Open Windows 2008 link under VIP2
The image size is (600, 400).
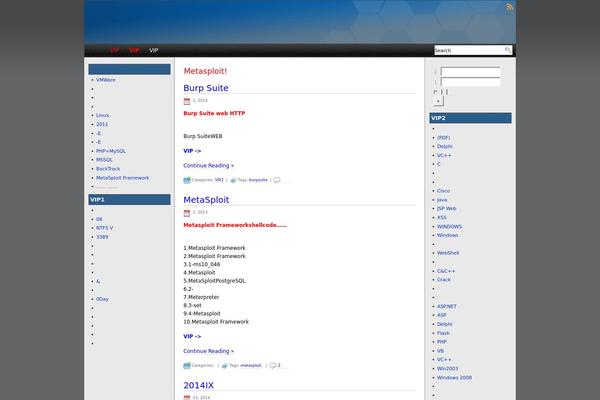click(454, 377)
